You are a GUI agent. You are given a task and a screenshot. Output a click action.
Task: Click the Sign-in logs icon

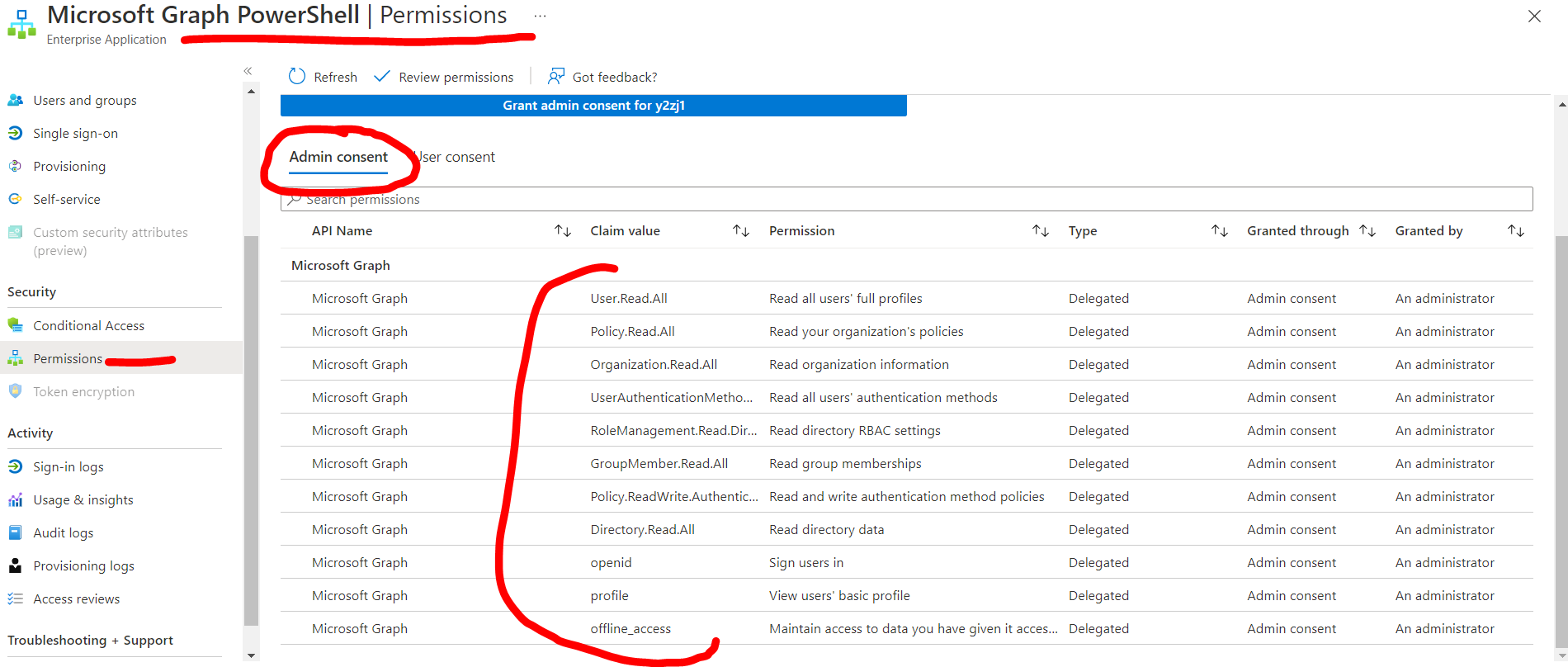click(x=15, y=466)
